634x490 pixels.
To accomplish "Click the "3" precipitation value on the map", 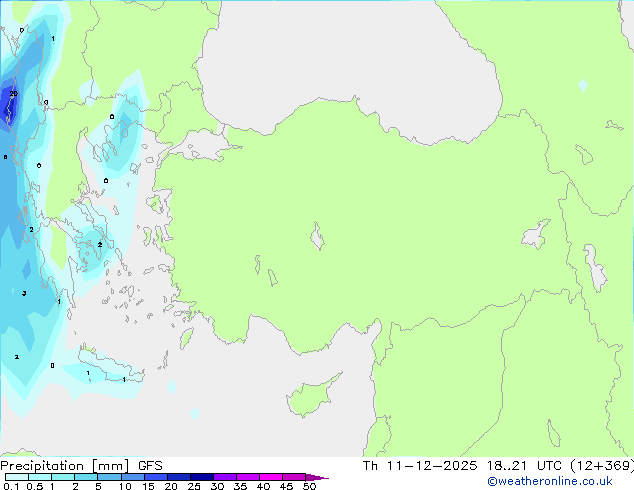I will pyautogui.click(x=24, y=294).
